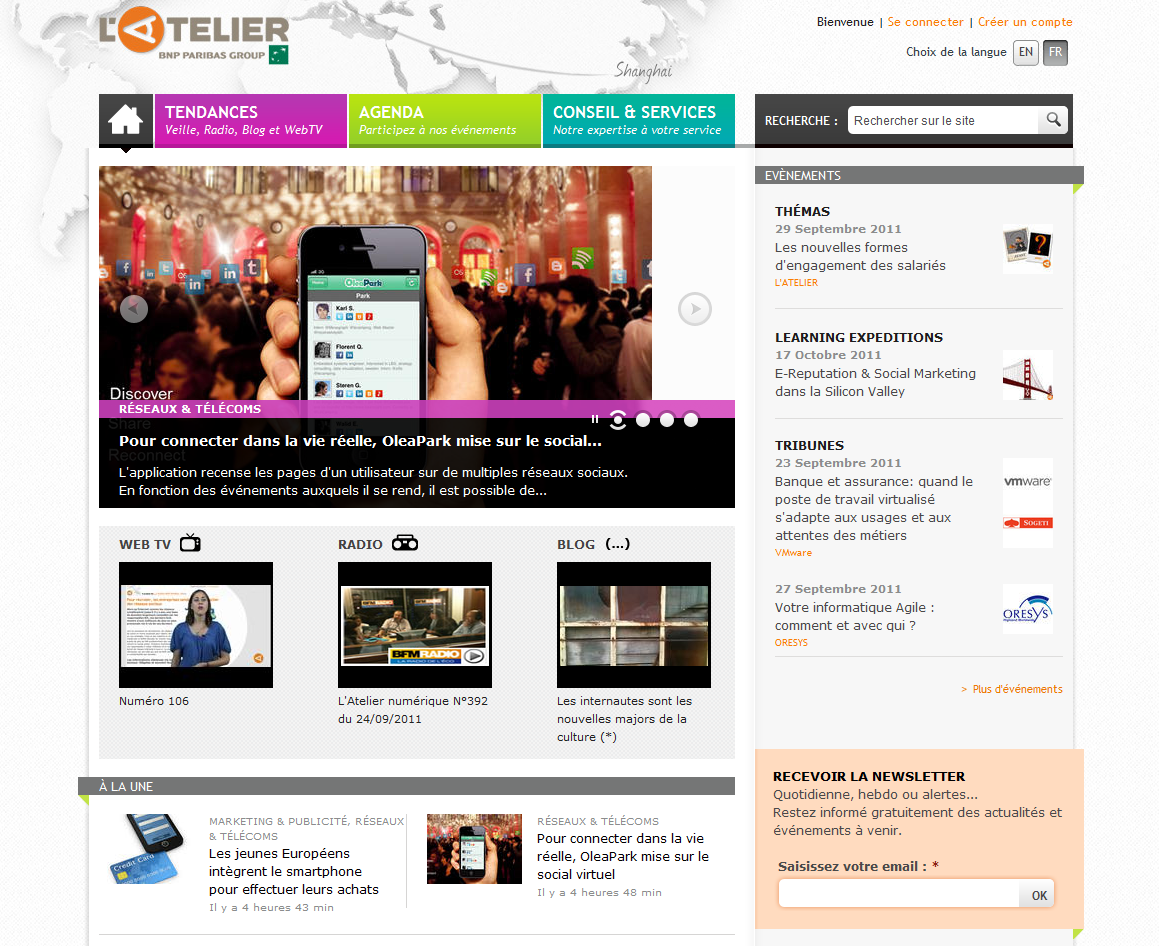Image resolution: width=1159 pixels, height=946 pixels.
Task: Open Pour connecter dans la vie réelle article
Action: click(x=622, y=857)
